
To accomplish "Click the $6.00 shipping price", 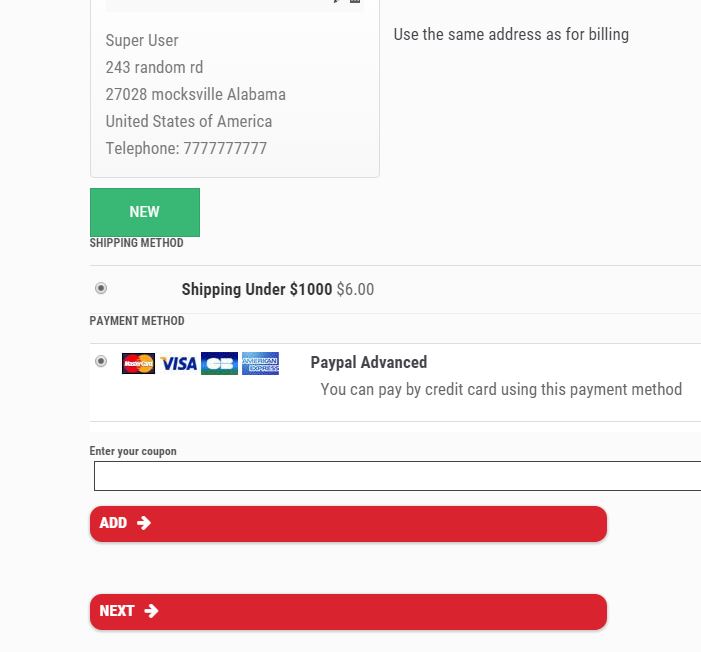I will click(x=355, y=290).
